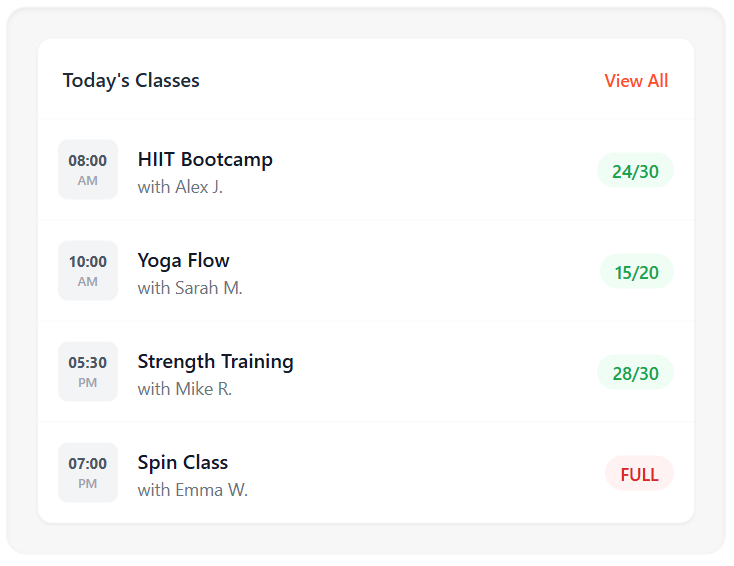Click the PM label under 07:00
The width and height of the screenshot is (734, 566).
pos(88,484)
